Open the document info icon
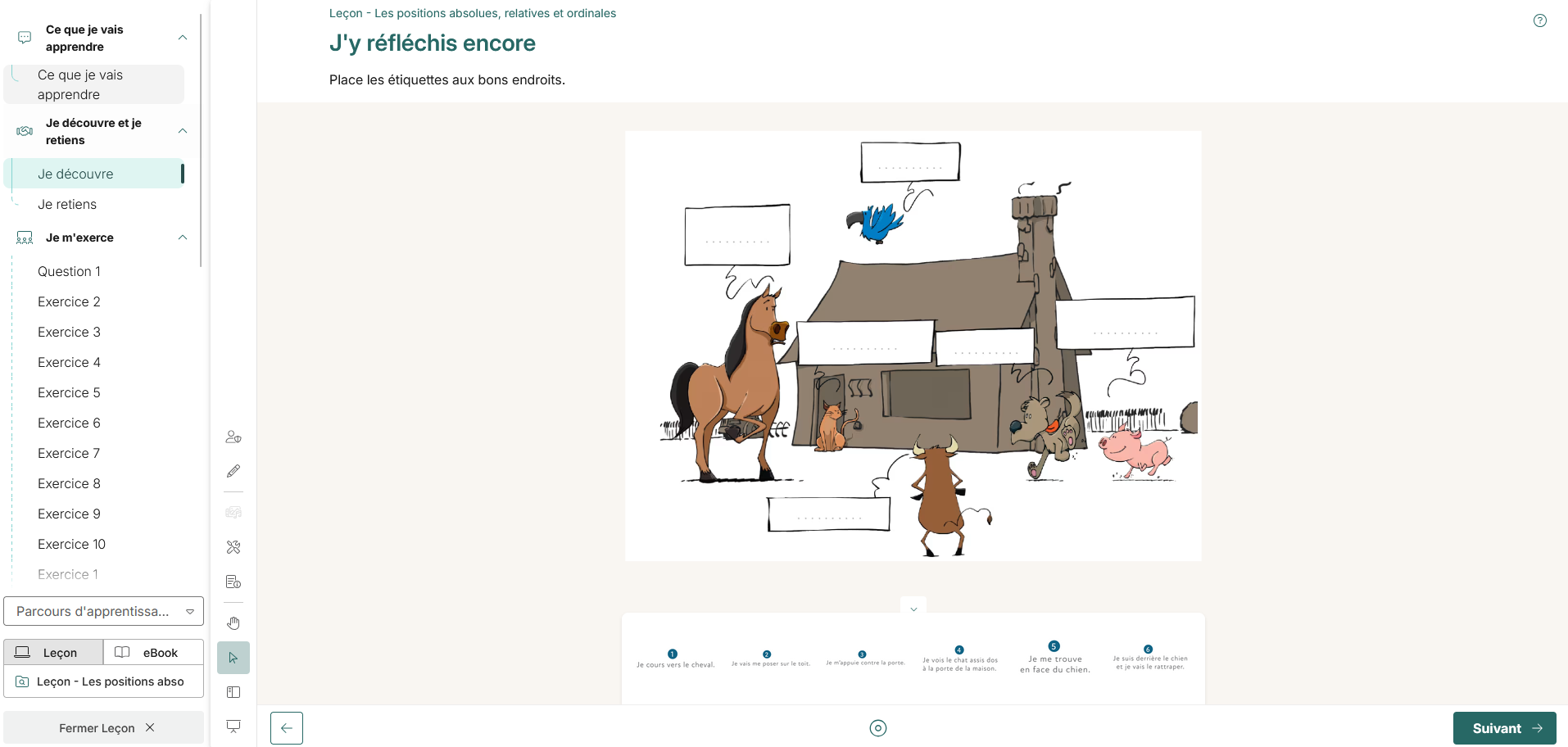The height and width of the screenshot is (747, 1568). coord(233,582)
